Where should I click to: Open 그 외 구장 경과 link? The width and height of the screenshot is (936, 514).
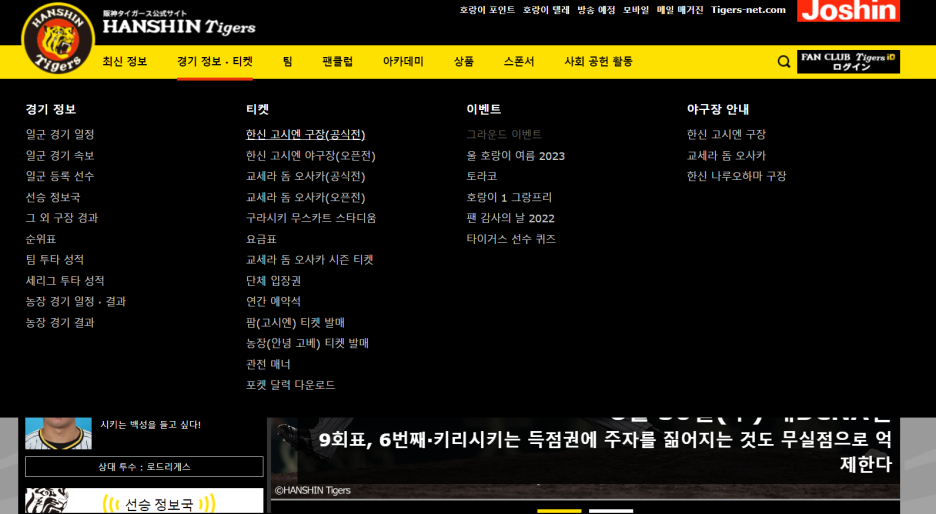61,218
